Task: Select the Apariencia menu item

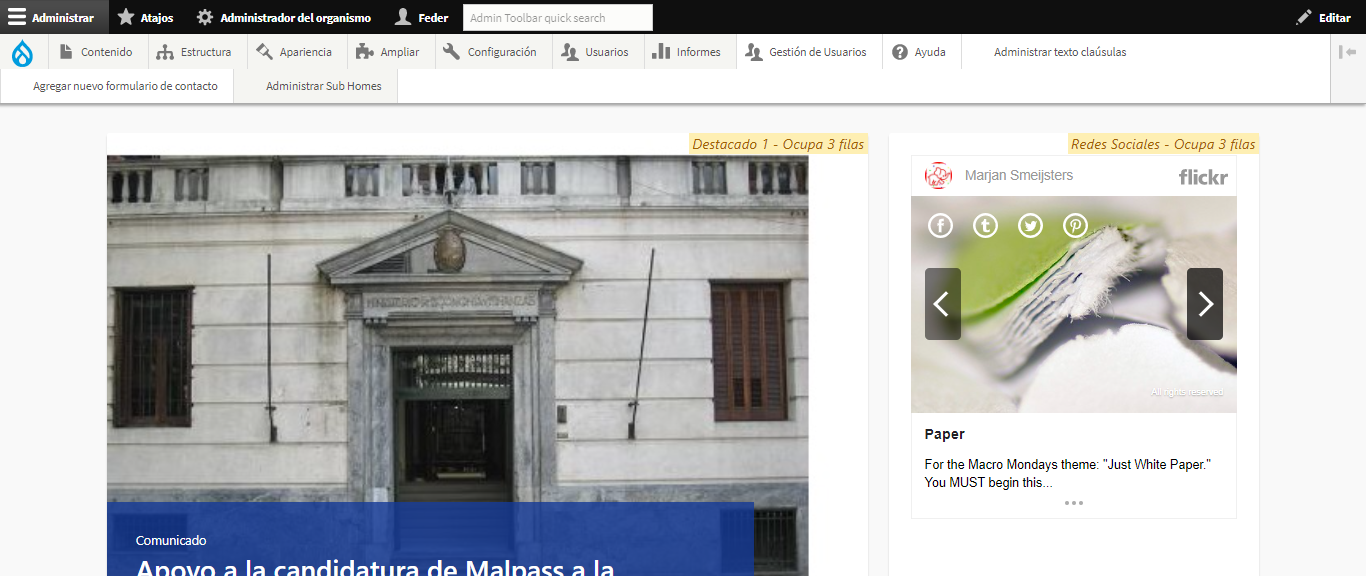Action: [295, 52]
